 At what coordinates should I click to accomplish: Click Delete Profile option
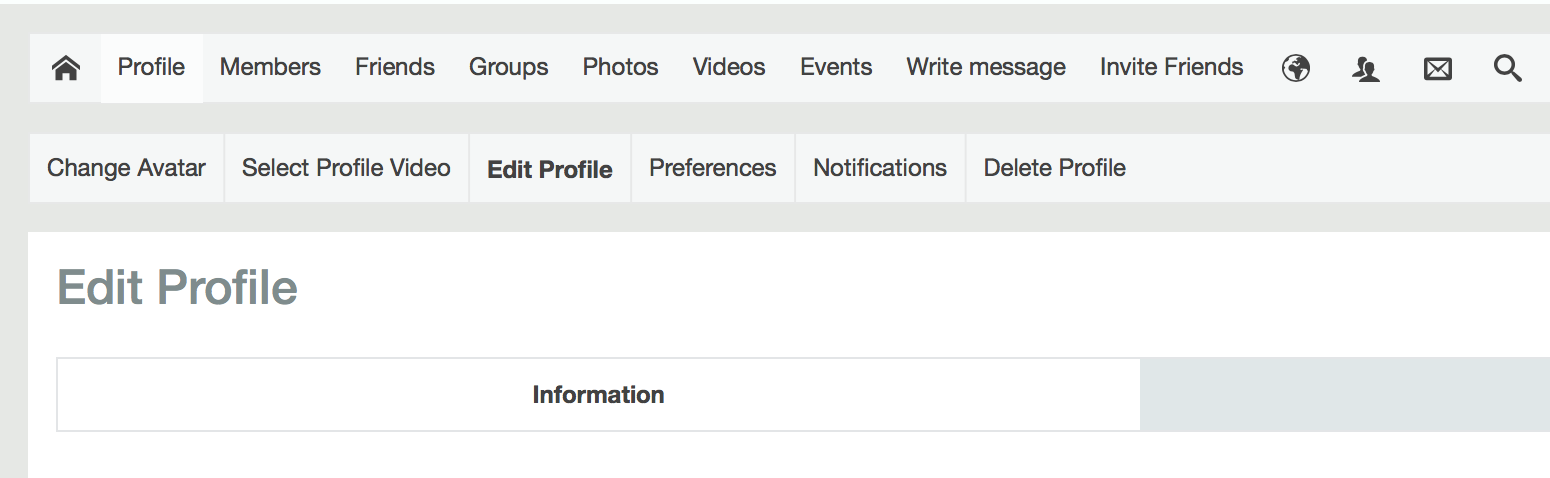[1054, 168]
